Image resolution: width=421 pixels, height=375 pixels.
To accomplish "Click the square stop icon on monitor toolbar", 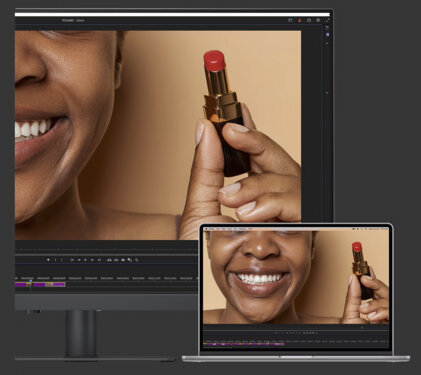I will 48,260.
